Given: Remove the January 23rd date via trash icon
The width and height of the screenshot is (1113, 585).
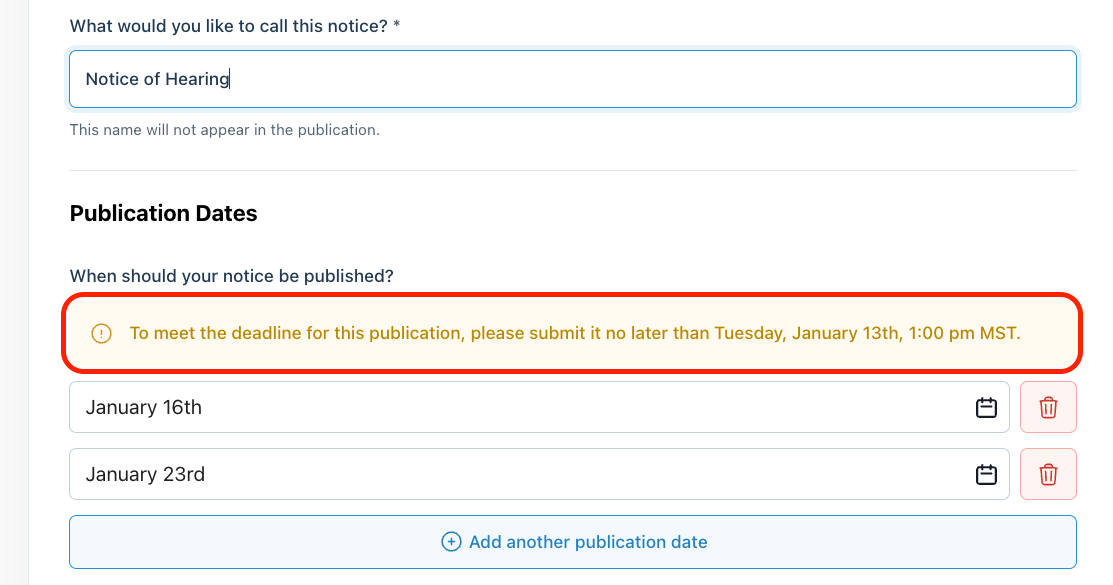Looking at the screenshot, I should coord(1048,474).
